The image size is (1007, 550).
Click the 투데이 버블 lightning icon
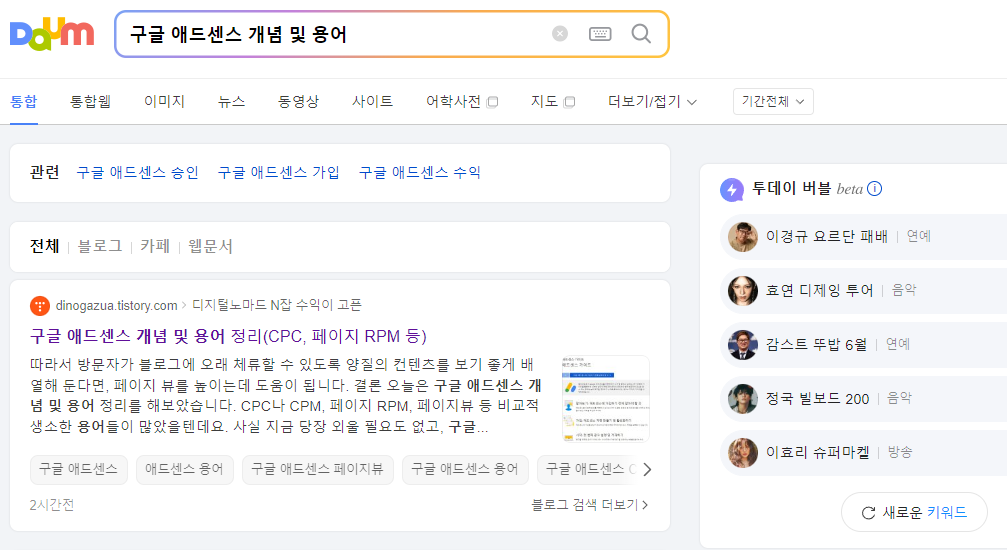[x=731, y=190]
